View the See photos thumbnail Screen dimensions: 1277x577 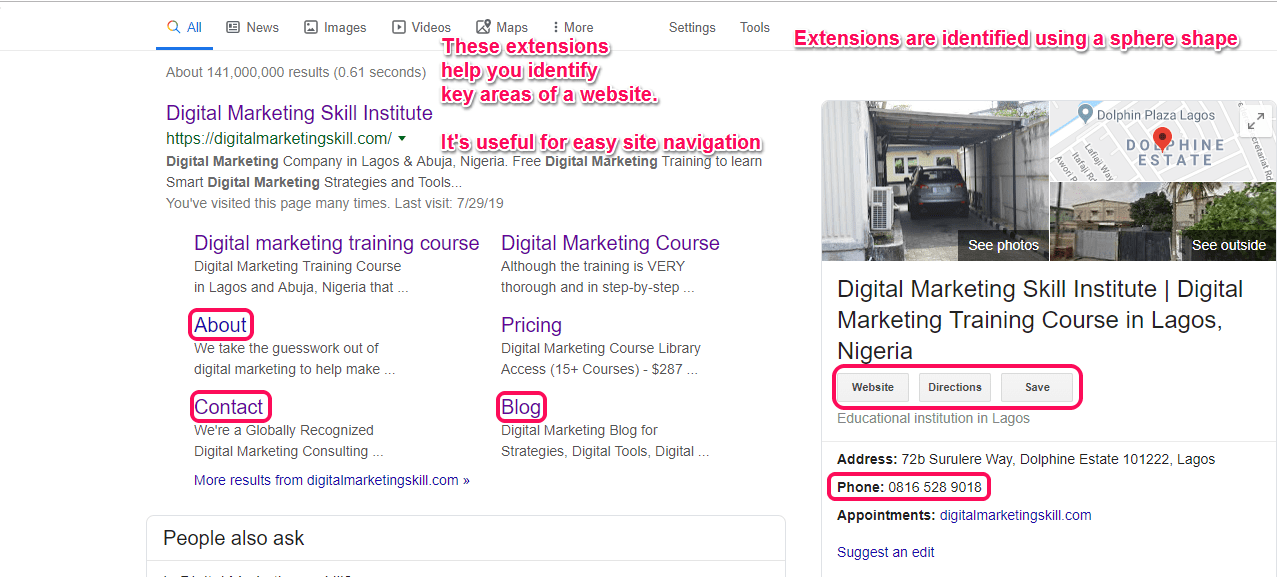coord(935,181)
